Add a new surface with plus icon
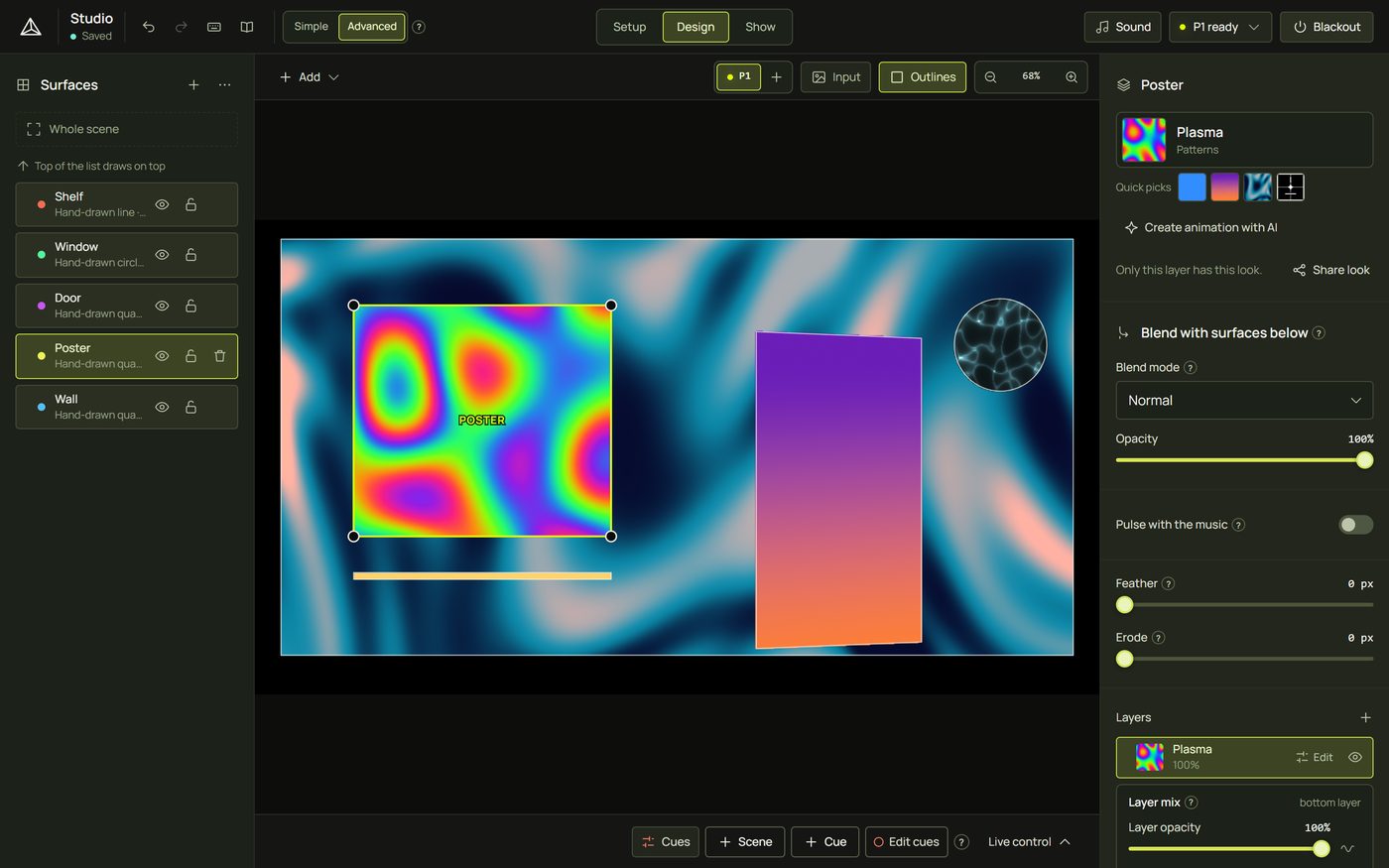1389x868 pixels. (x=193, y=85)
